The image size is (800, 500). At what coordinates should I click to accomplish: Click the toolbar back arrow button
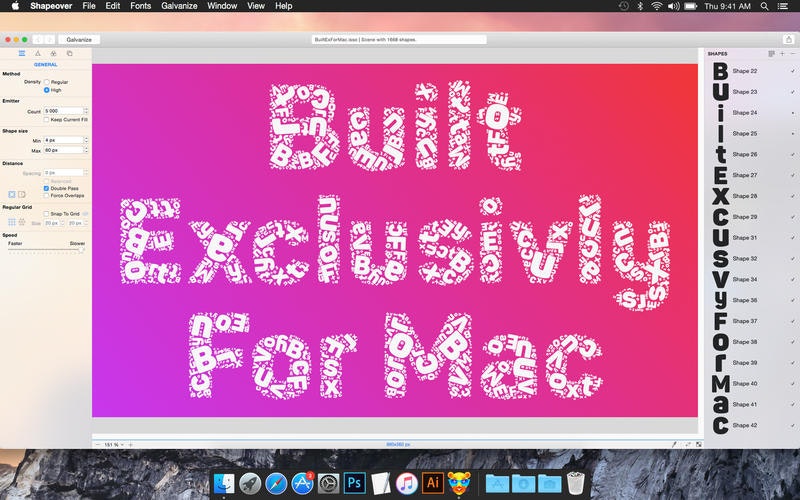[38, 39]
